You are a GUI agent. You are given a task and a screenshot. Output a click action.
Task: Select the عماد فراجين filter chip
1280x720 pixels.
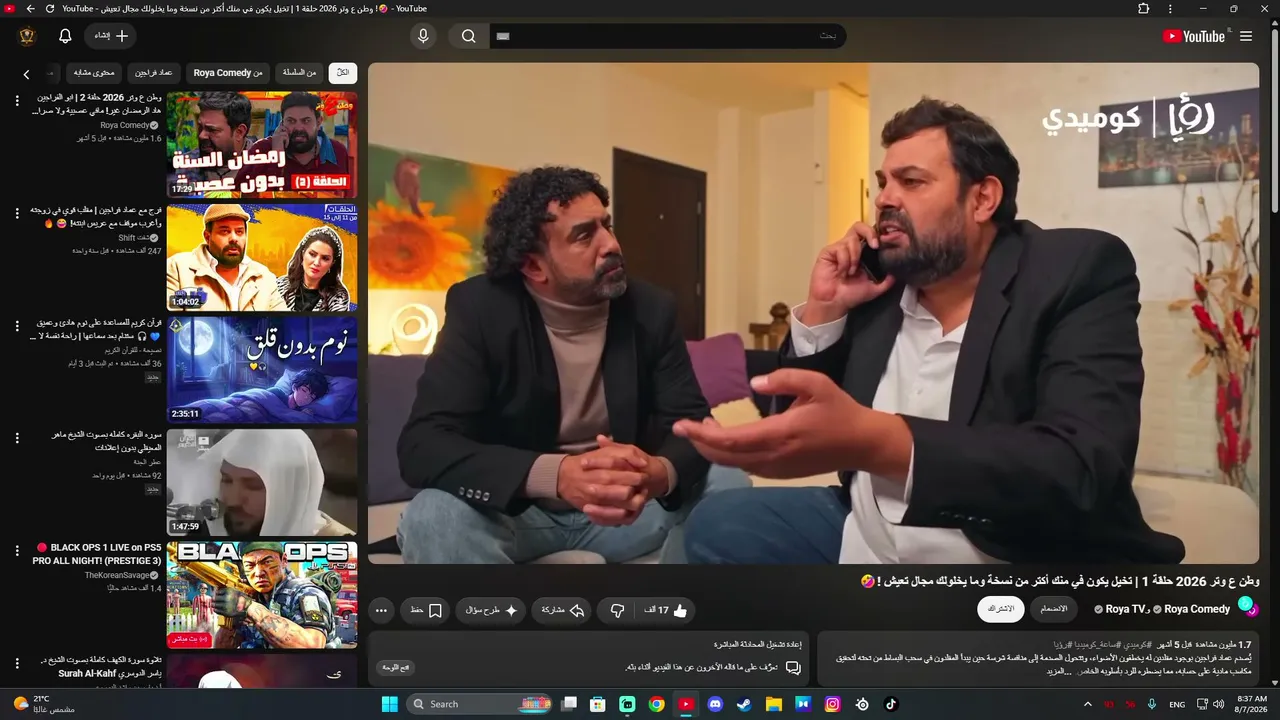(154, 73)
